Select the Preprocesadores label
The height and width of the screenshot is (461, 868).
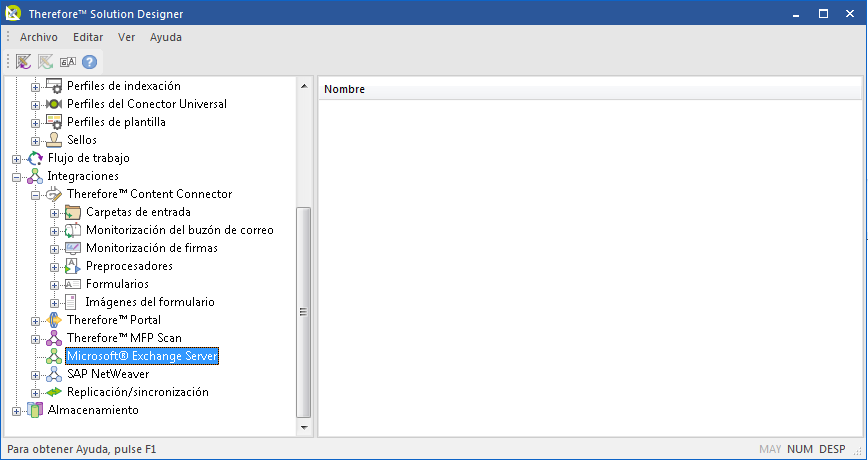click(129, 266)
